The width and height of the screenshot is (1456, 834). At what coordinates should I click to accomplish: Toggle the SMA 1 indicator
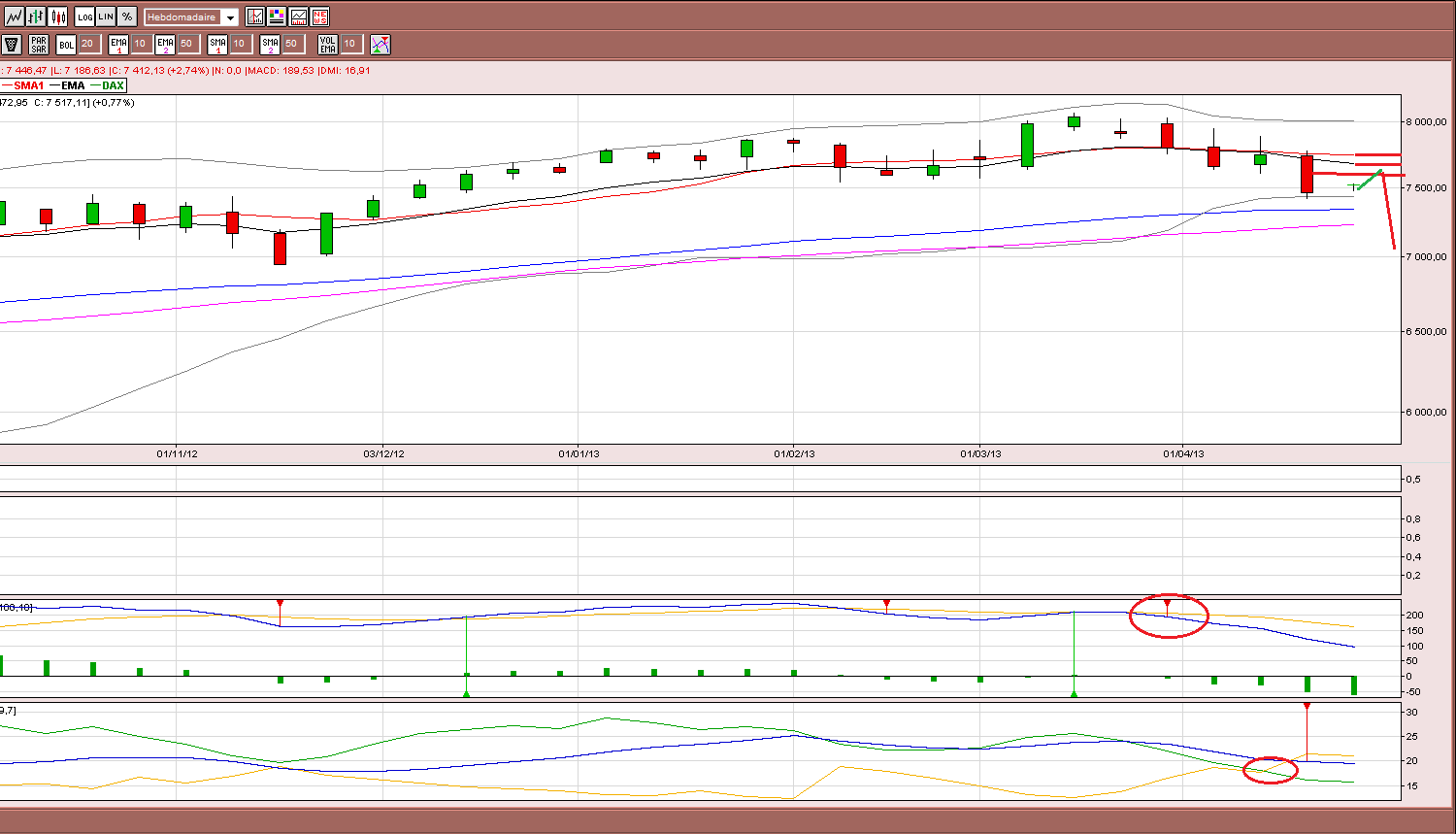pos(217,44)
